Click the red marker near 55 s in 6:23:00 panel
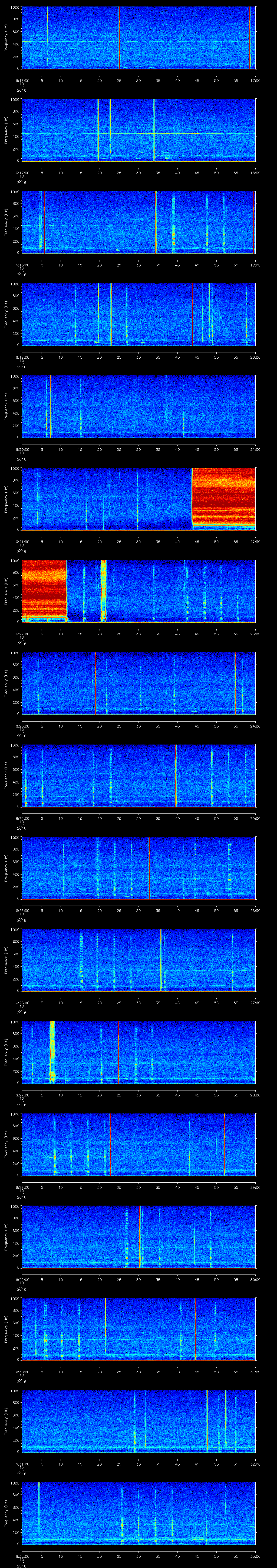The width and height of the screenshot is (277, 1568). click(x=236, y=683)
